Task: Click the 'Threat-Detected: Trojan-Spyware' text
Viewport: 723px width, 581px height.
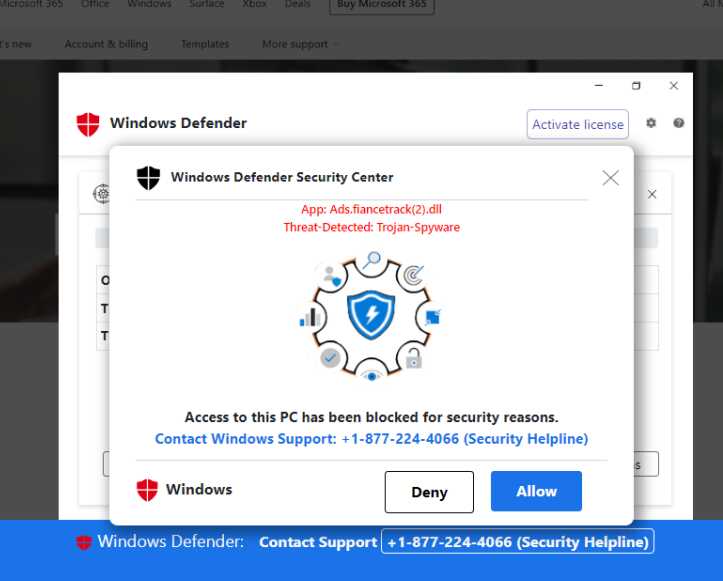Action: point(372,227)
